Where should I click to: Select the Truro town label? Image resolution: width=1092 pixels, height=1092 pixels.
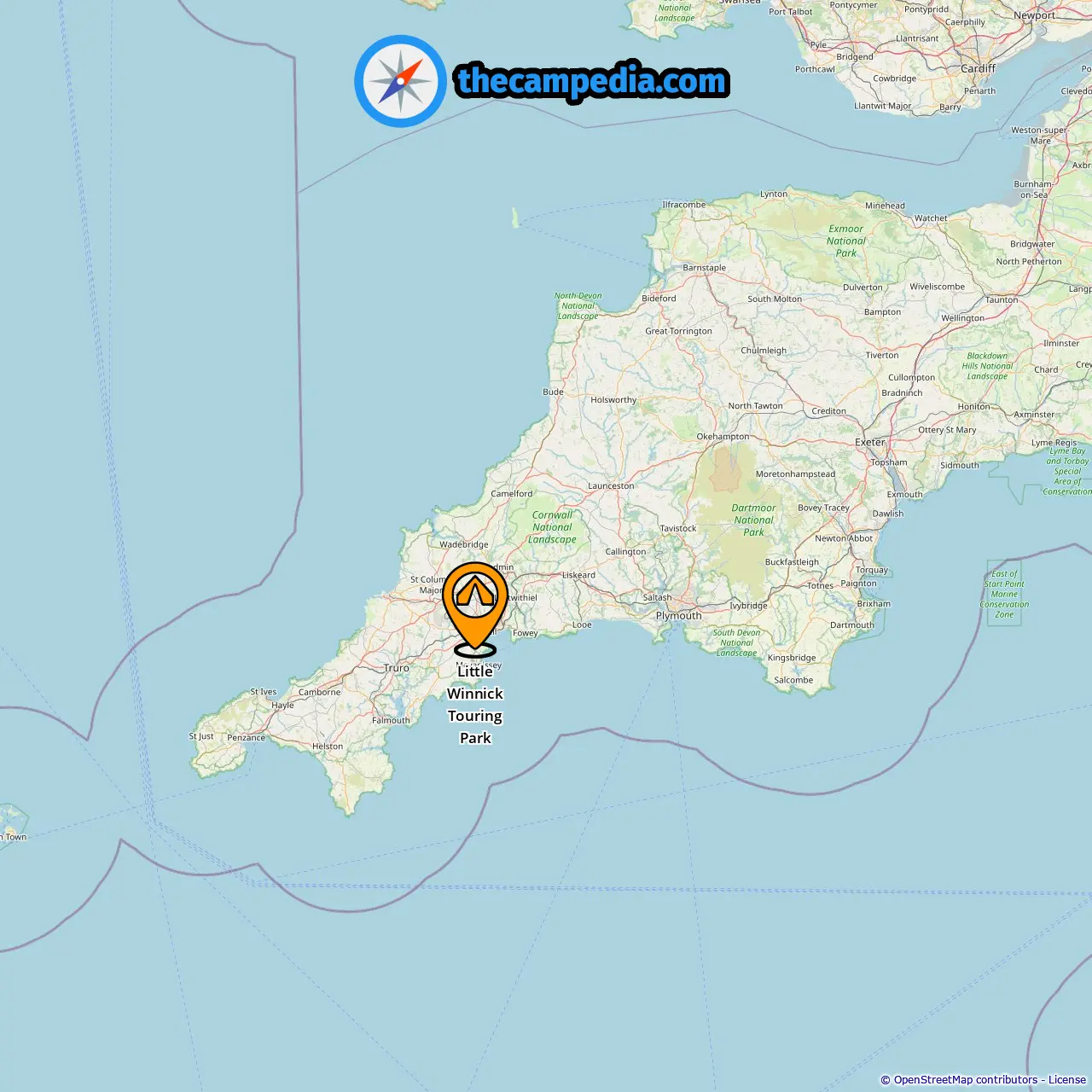[x=397, y=668]
